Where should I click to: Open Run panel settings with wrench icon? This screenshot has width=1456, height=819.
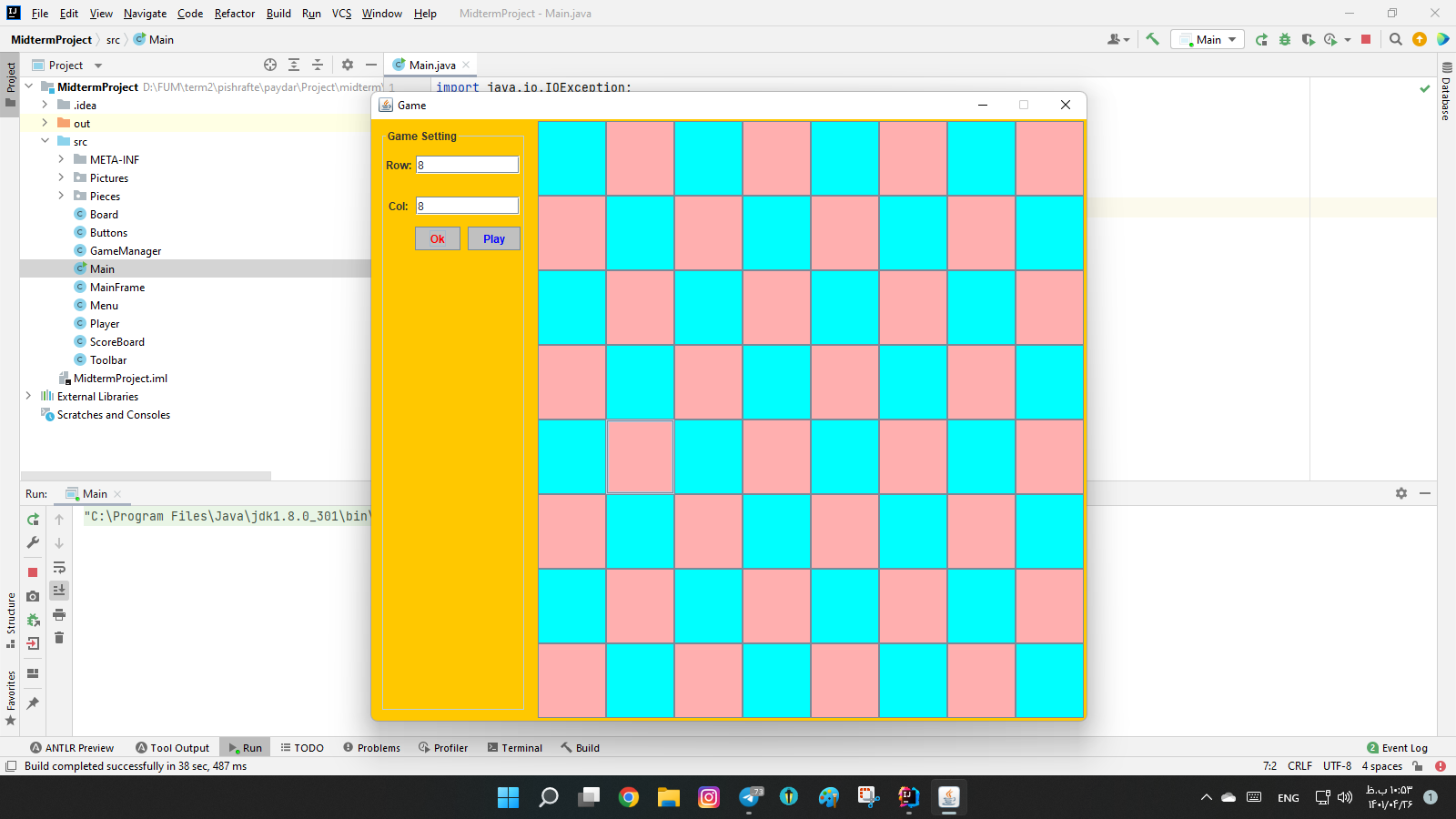tap(33, 542)
